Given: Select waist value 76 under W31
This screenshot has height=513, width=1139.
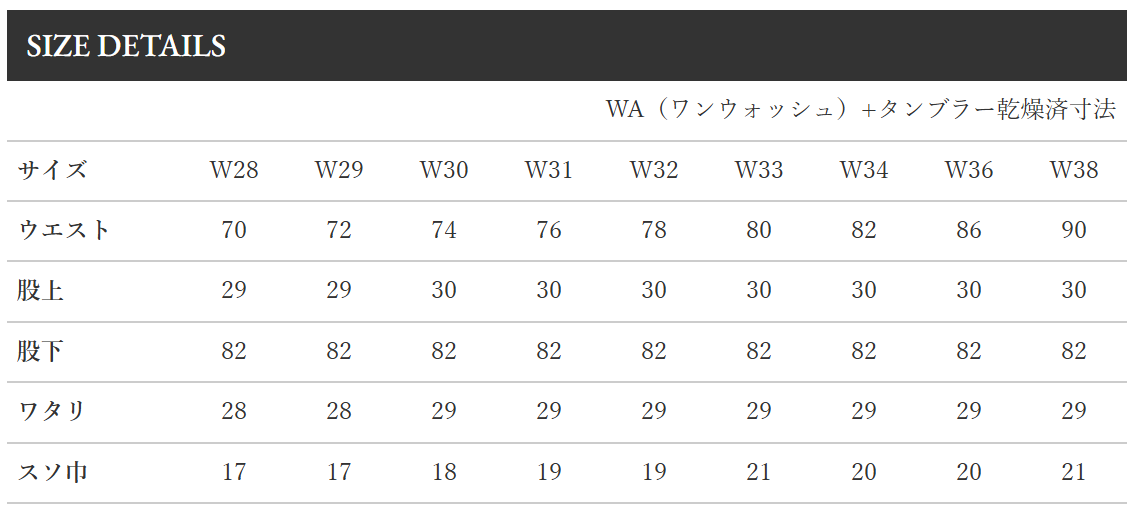Looking at the screenshot, I should pos(549,230).
